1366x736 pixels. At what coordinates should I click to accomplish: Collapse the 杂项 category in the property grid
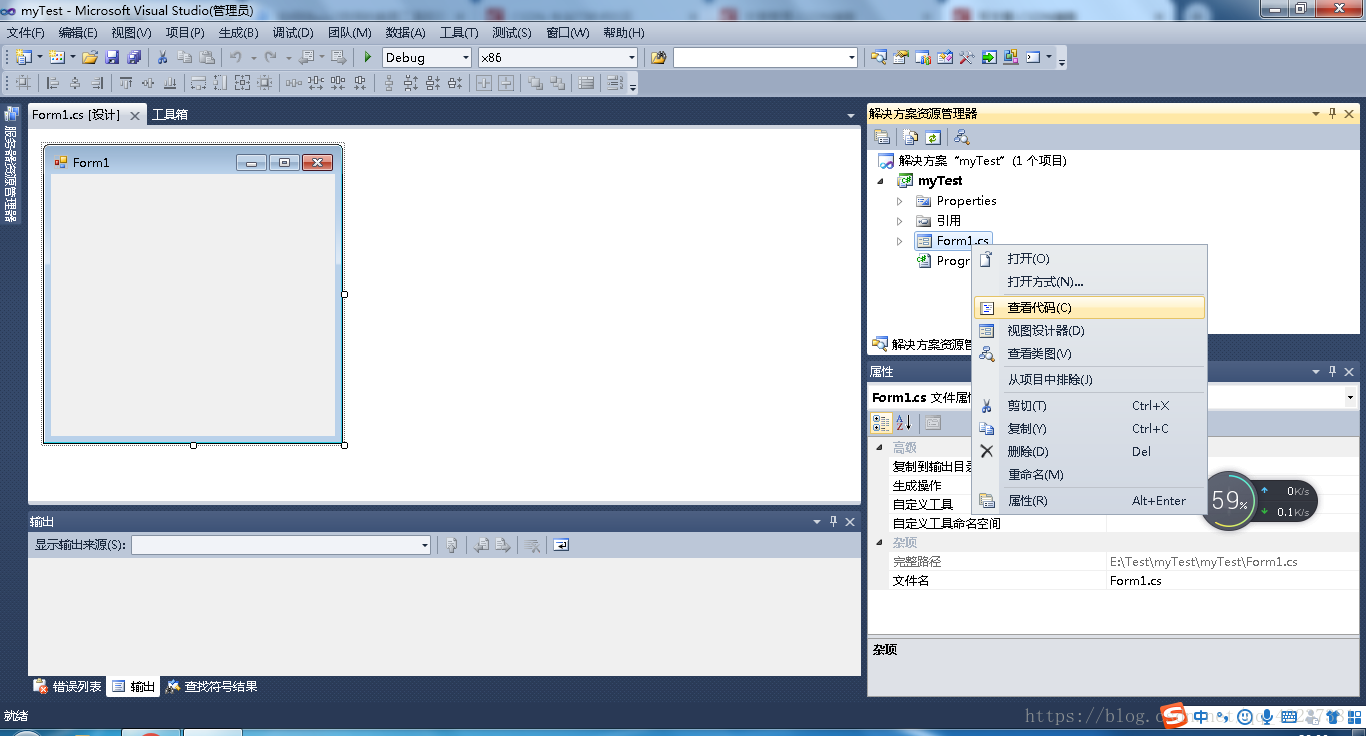pyautogui.click(x=879, y=543)
